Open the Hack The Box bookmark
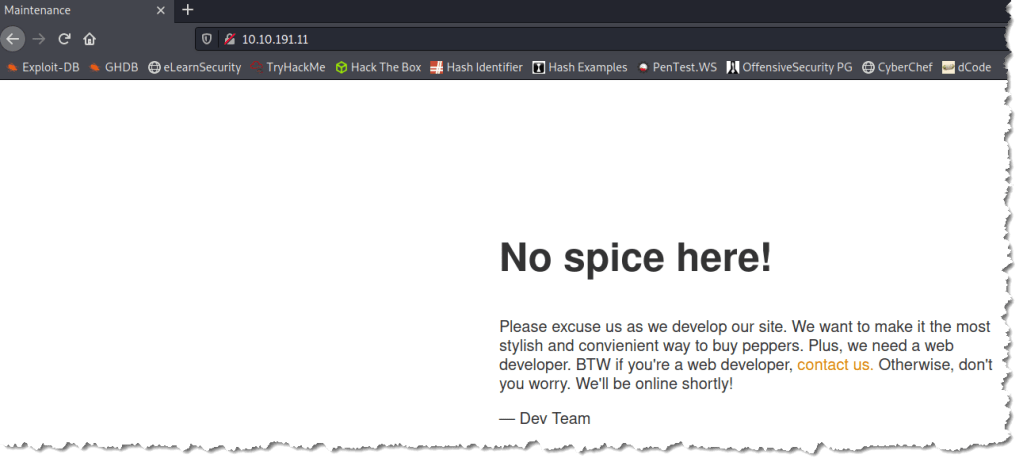 click(379, 68)
